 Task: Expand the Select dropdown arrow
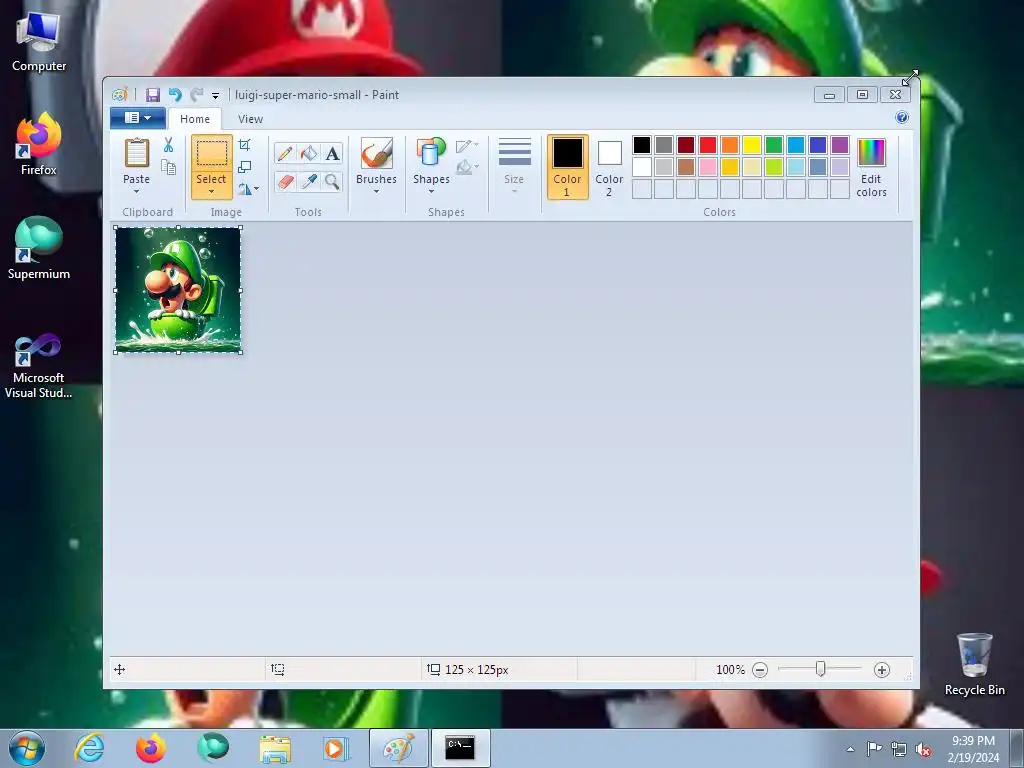pos(212,191)
